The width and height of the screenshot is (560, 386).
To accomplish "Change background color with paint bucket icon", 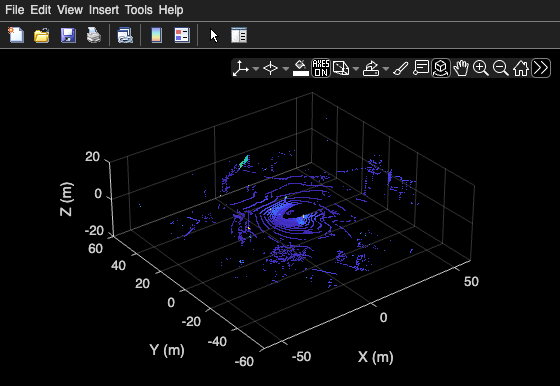I will click(x=301, y=68).
